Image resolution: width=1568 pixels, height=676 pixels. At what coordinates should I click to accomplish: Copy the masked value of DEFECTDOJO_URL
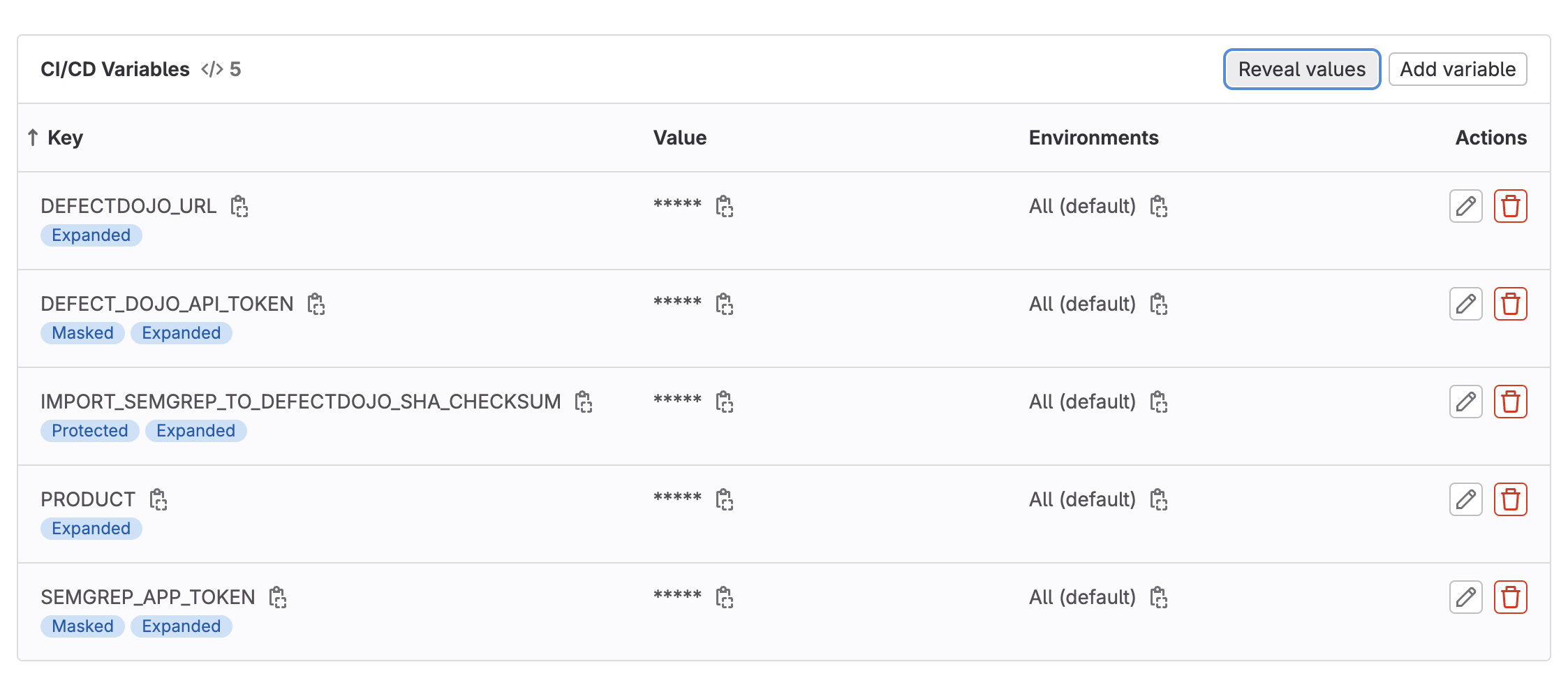[725, 207]
